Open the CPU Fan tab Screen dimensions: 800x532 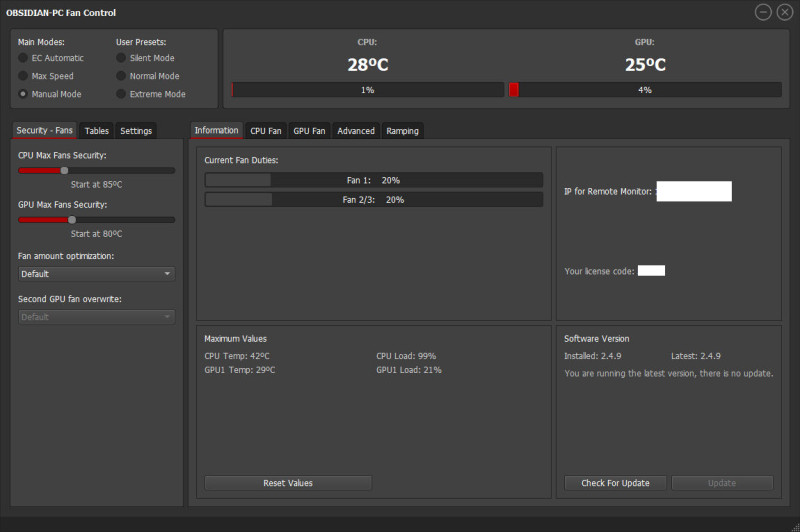click(x=266, y=131)
